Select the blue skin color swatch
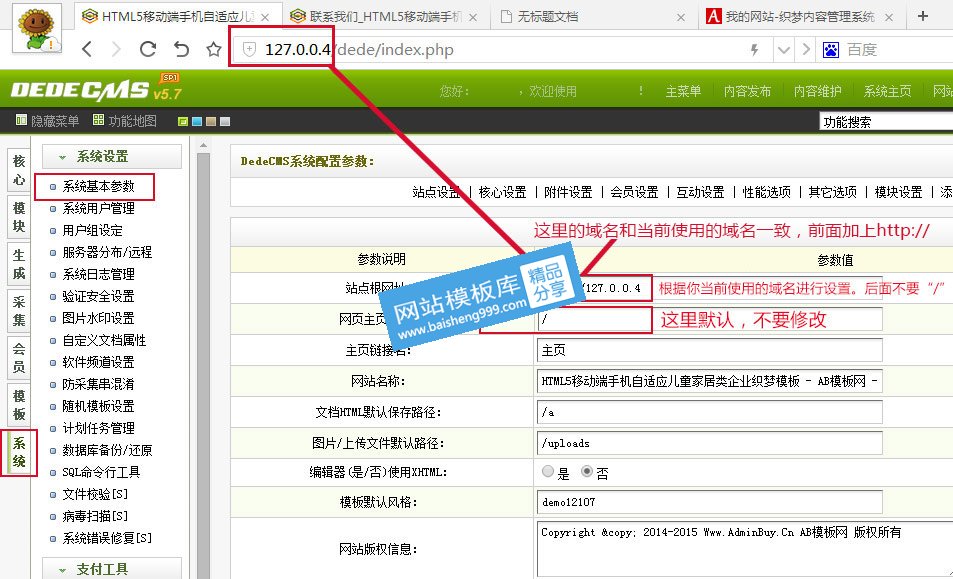 [197, 122]
